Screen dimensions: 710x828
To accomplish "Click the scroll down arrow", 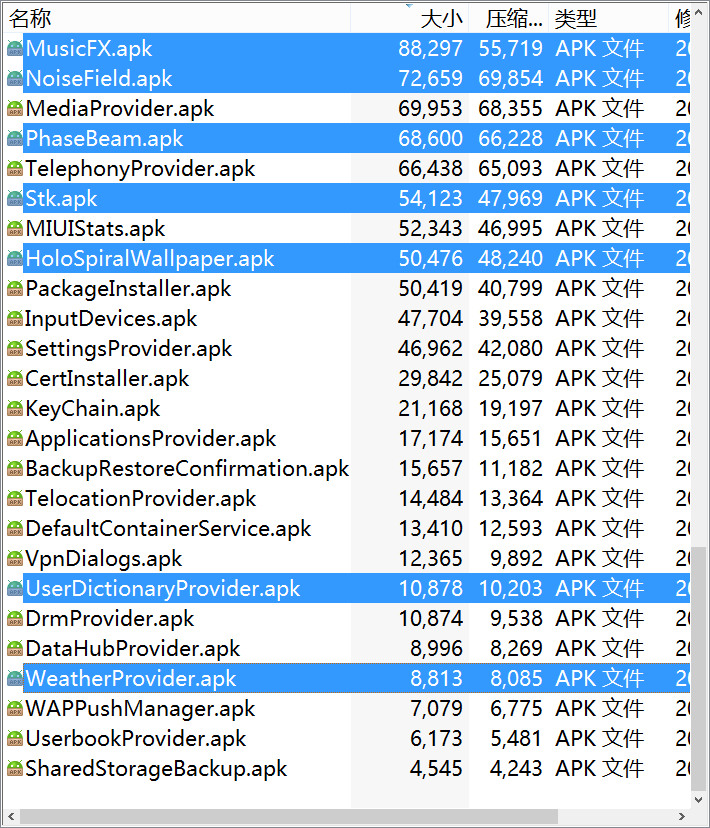I will point(698,799).
